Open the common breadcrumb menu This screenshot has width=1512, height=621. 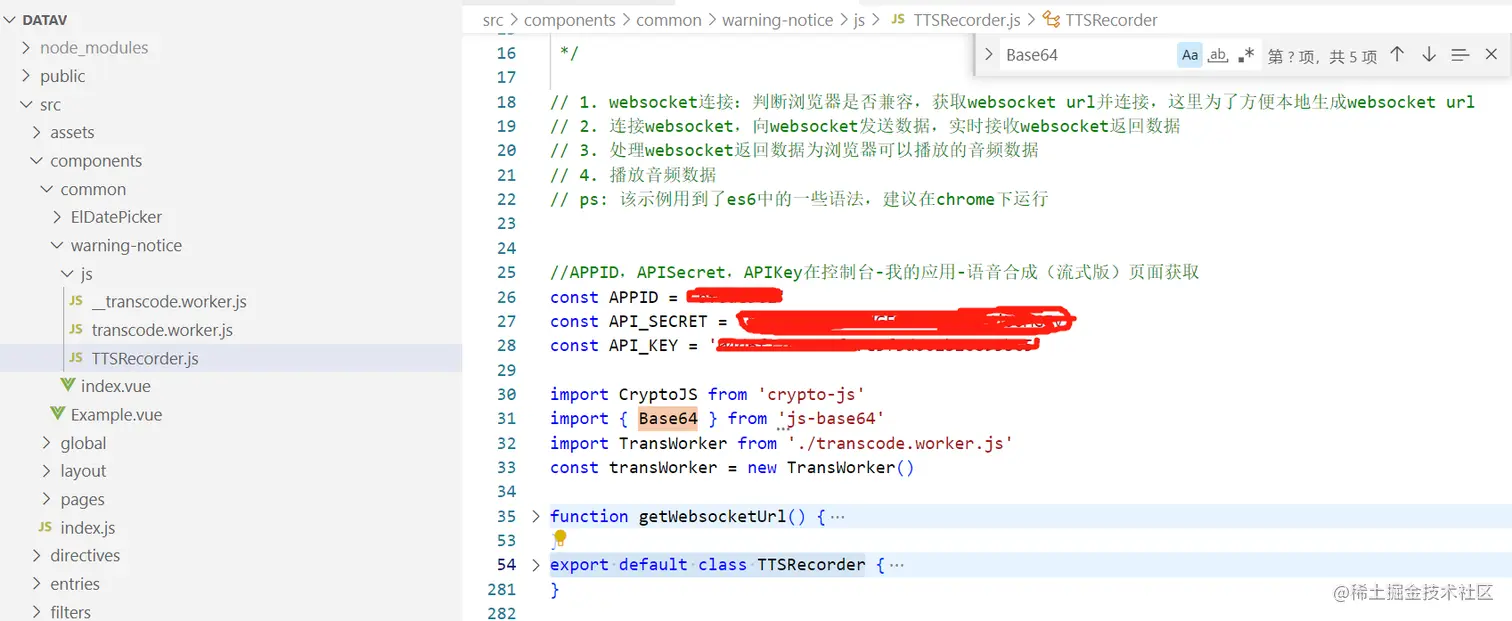coord(668,19)
